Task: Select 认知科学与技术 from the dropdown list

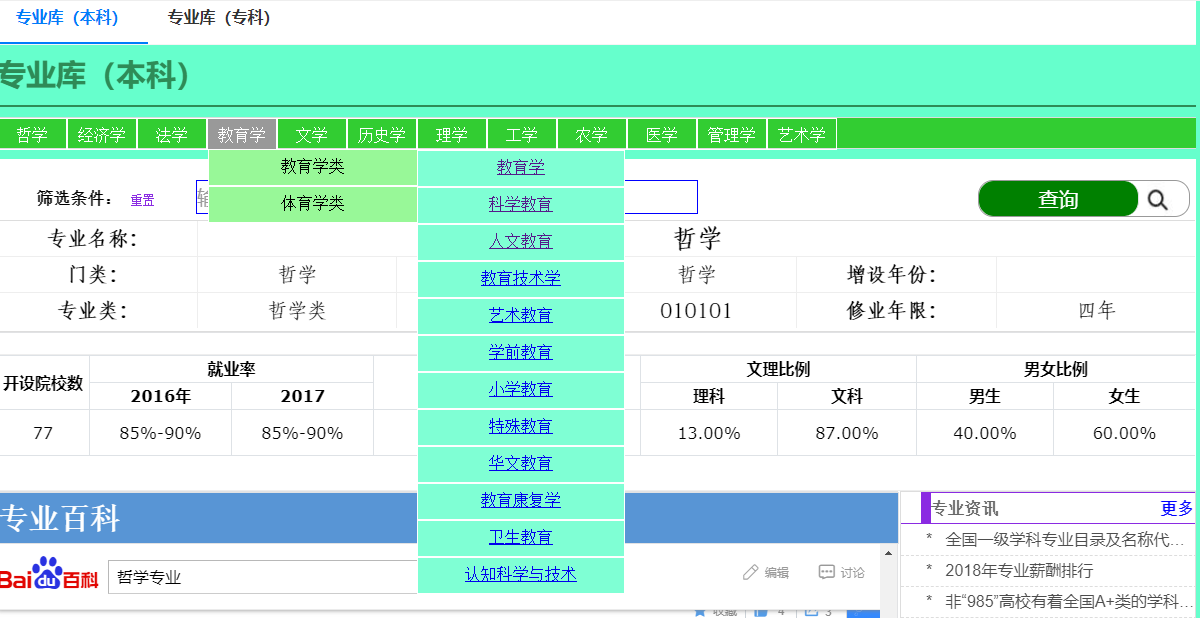Action: (x=520, y=574)
